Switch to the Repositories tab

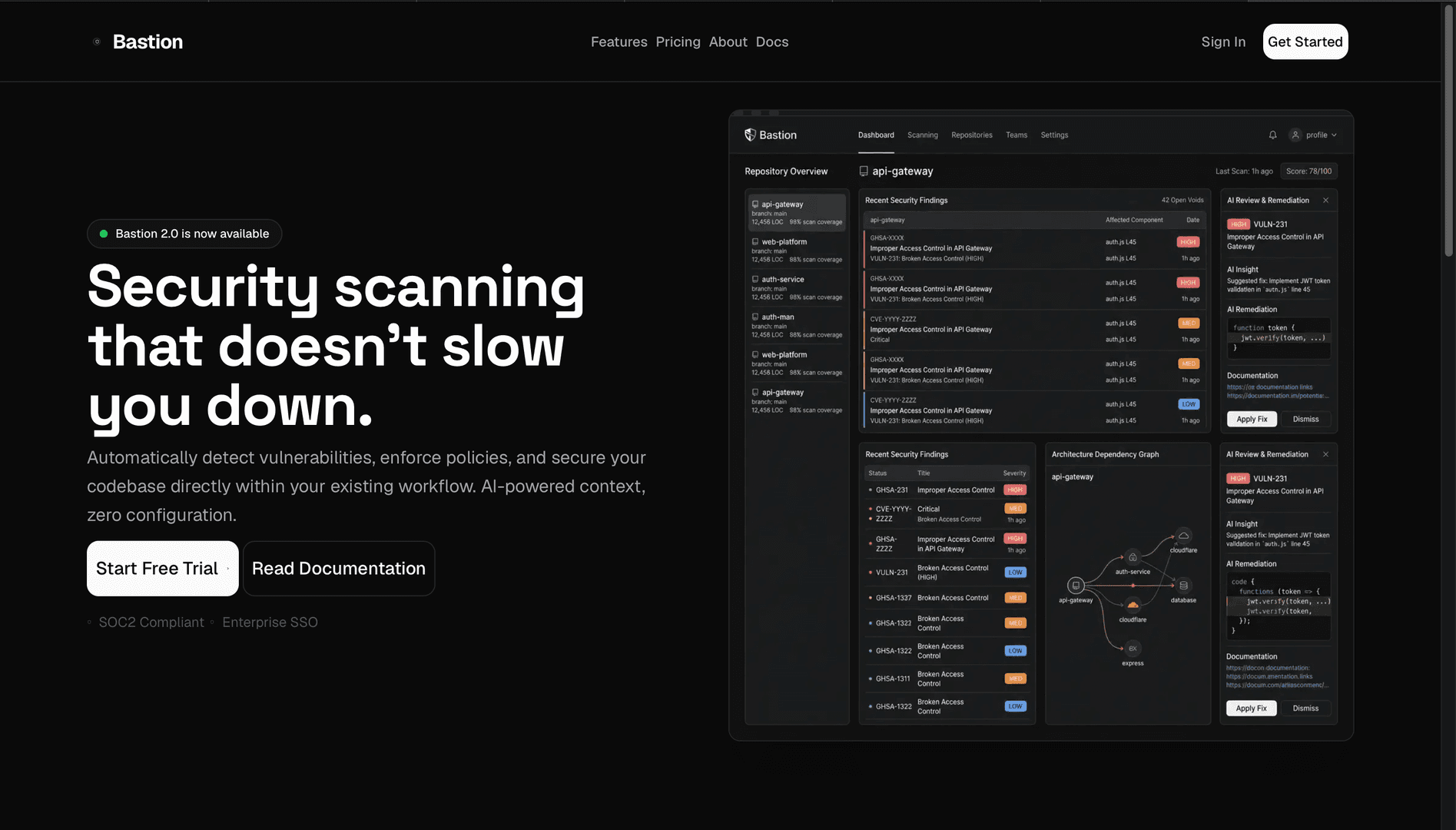coord(971,135)
